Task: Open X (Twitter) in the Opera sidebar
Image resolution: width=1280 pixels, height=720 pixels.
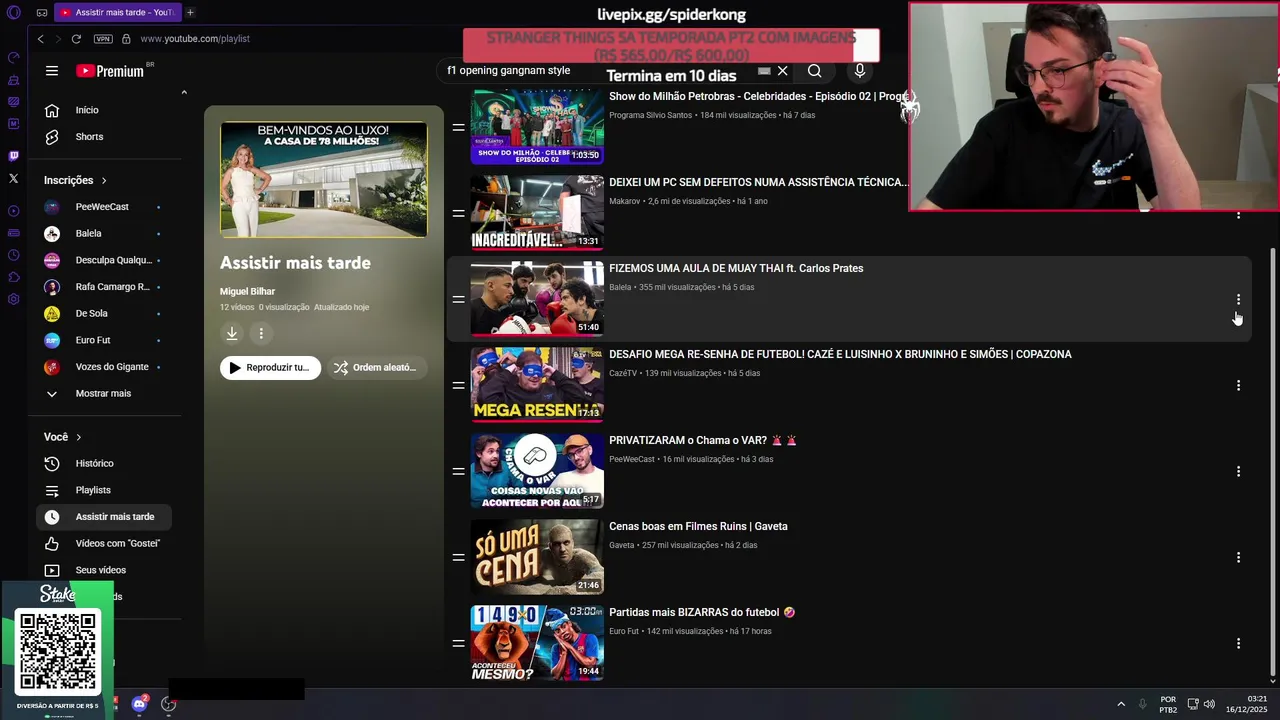Action: click(x=13, y=178)
